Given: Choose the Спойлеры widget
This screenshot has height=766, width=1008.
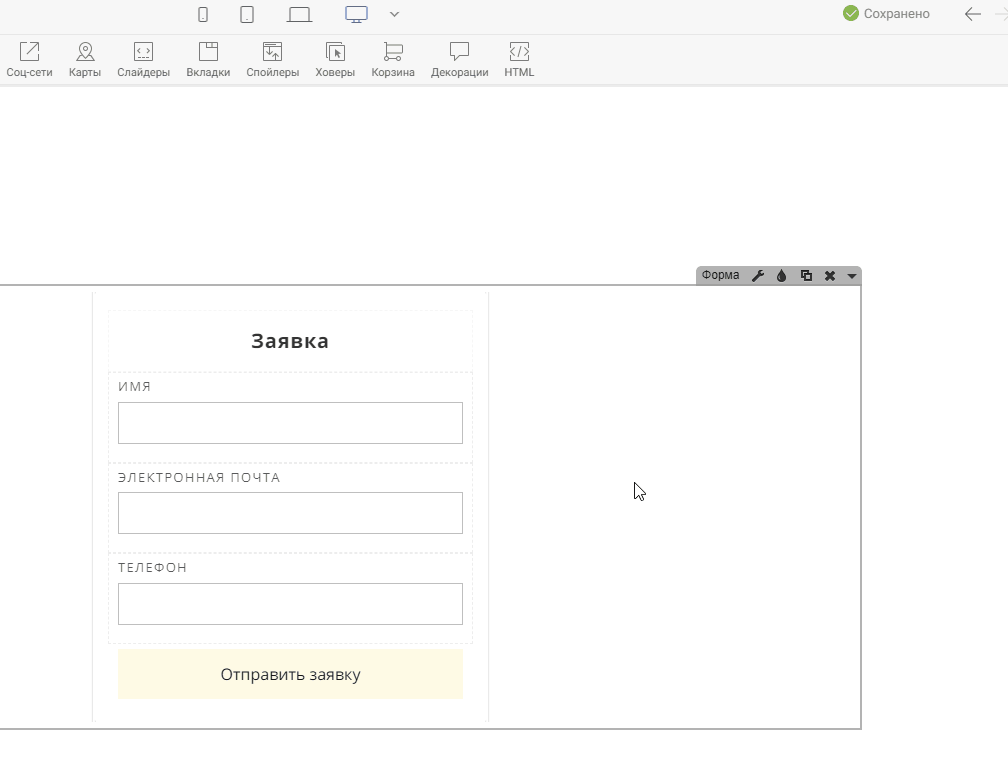Looking at the screenshot, I should point(272,59).
